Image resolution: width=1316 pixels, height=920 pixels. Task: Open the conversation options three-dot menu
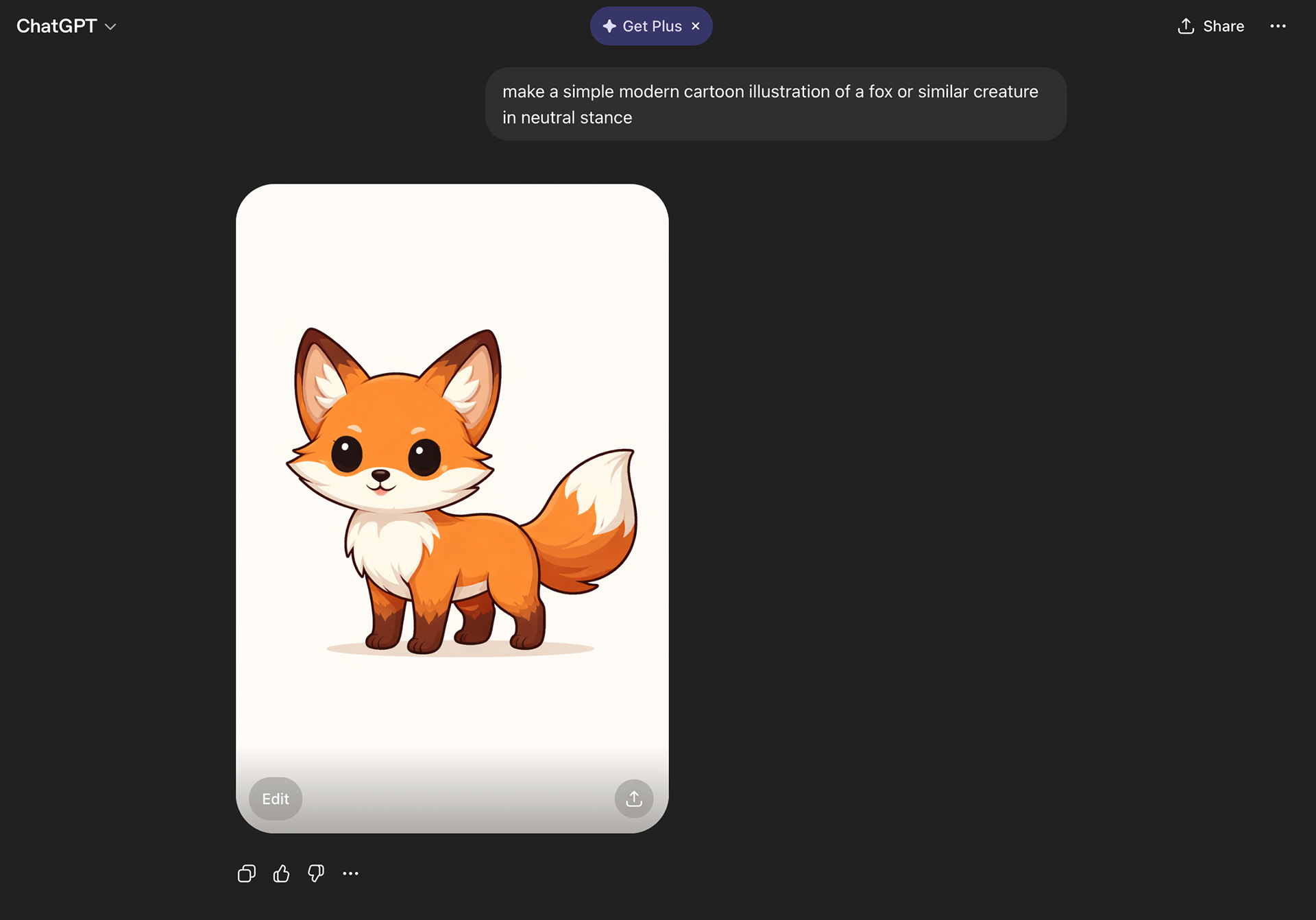coord(1278,26)
